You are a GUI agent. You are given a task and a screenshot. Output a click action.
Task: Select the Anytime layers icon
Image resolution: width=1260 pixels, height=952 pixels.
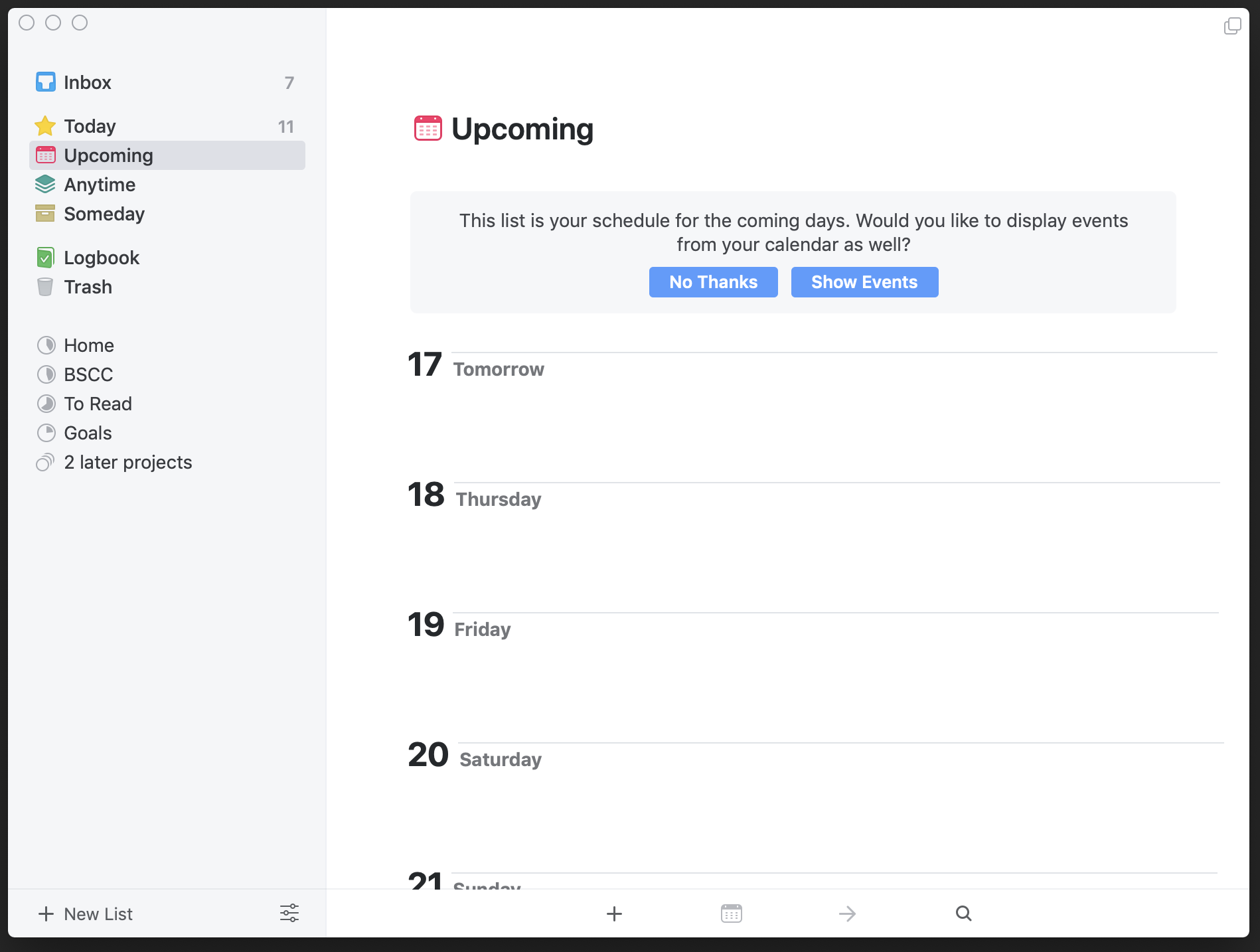tap(45, 185)
